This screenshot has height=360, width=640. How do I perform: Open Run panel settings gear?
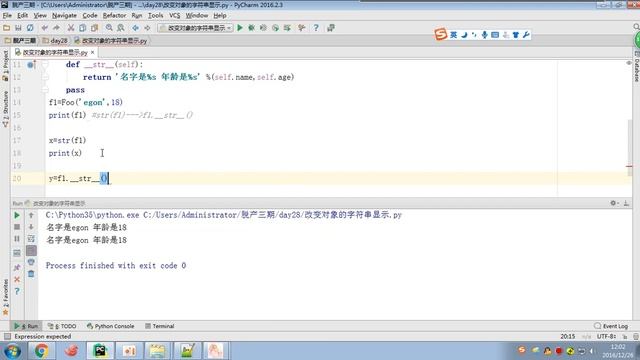(x=614, y=203)
